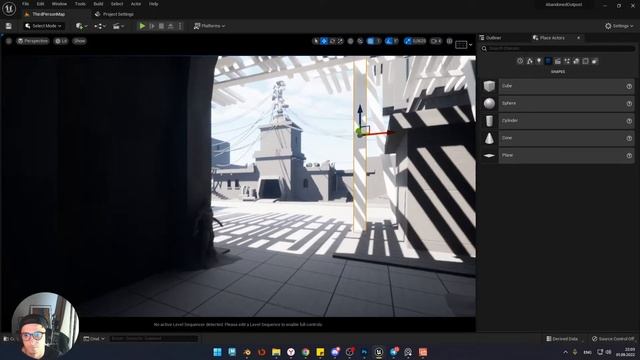The image size is (640, 360).
Task: Open the quick add content dropdown
Action: coord(81,26)
